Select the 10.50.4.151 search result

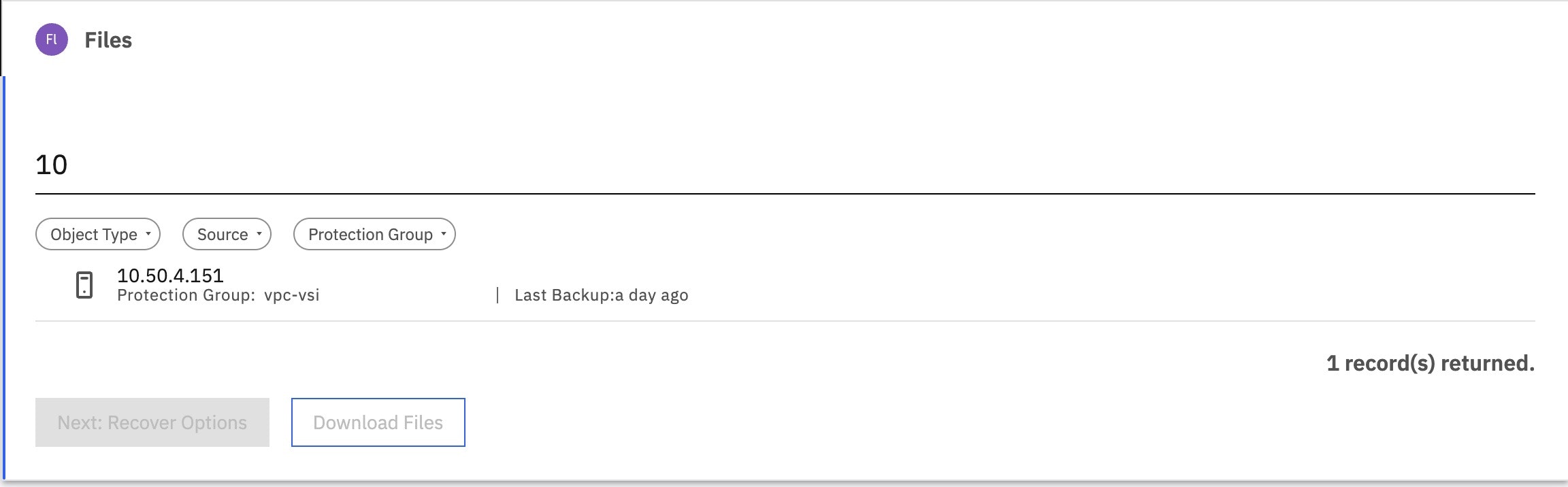pyautogui.click(x=169, y=275)
